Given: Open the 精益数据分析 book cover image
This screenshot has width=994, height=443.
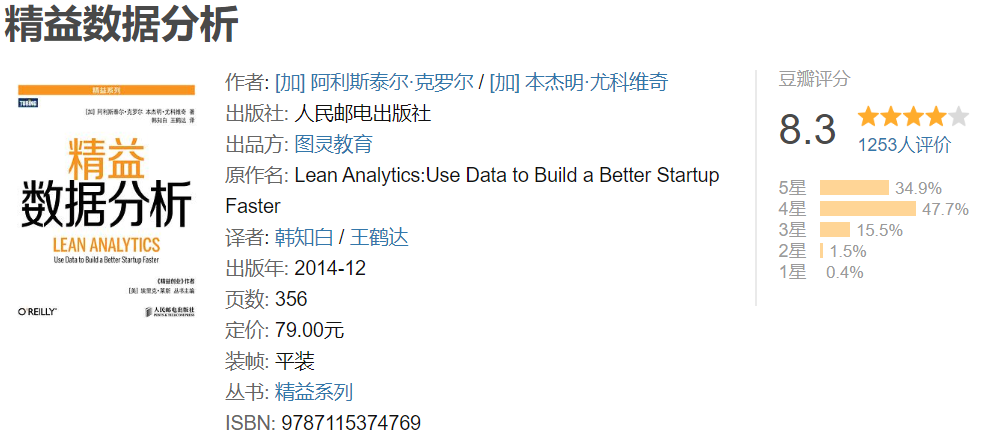Looking at the screenshot, I should tap(106, 200).
